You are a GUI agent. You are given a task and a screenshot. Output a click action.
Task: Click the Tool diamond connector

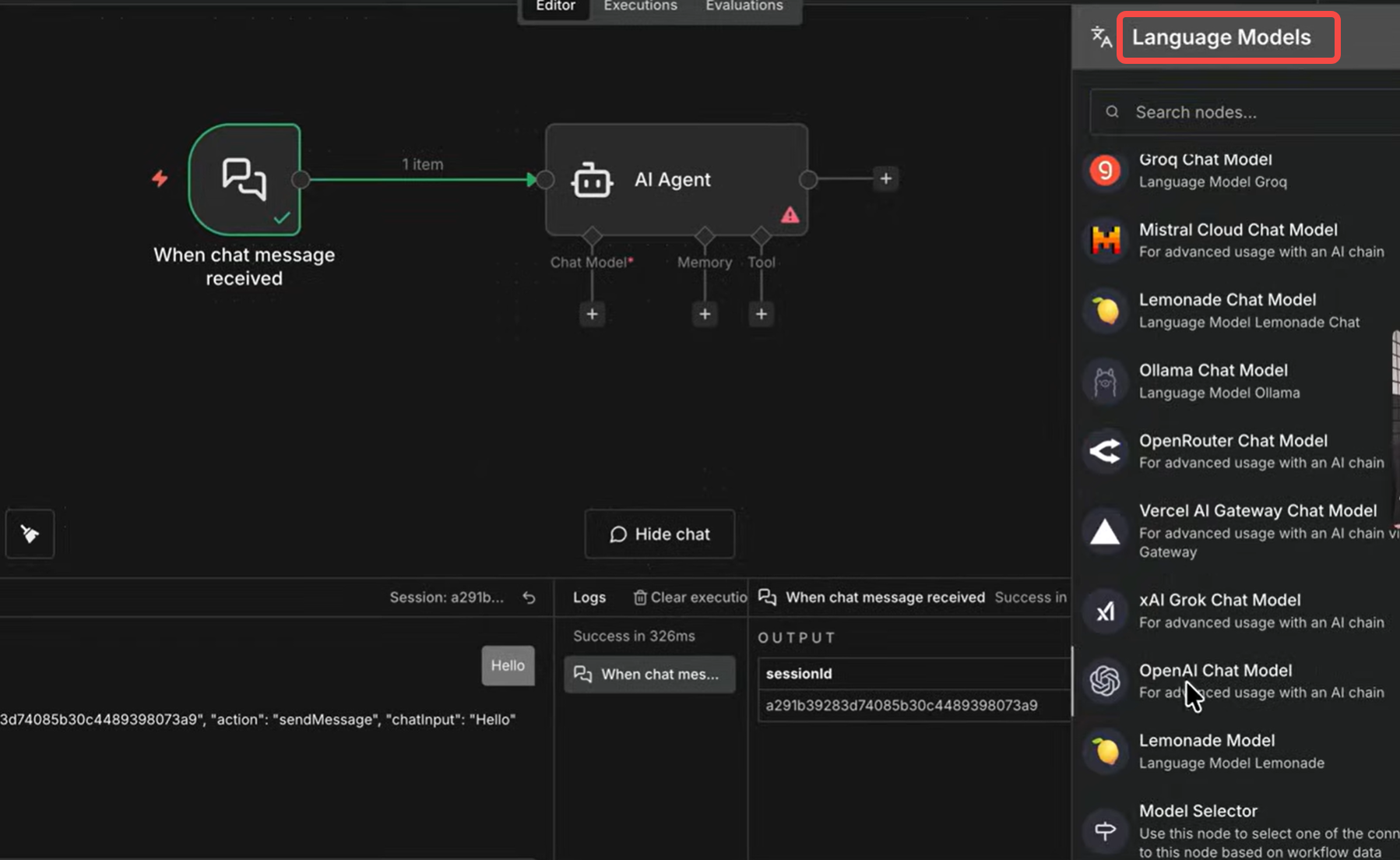[761, 235]
